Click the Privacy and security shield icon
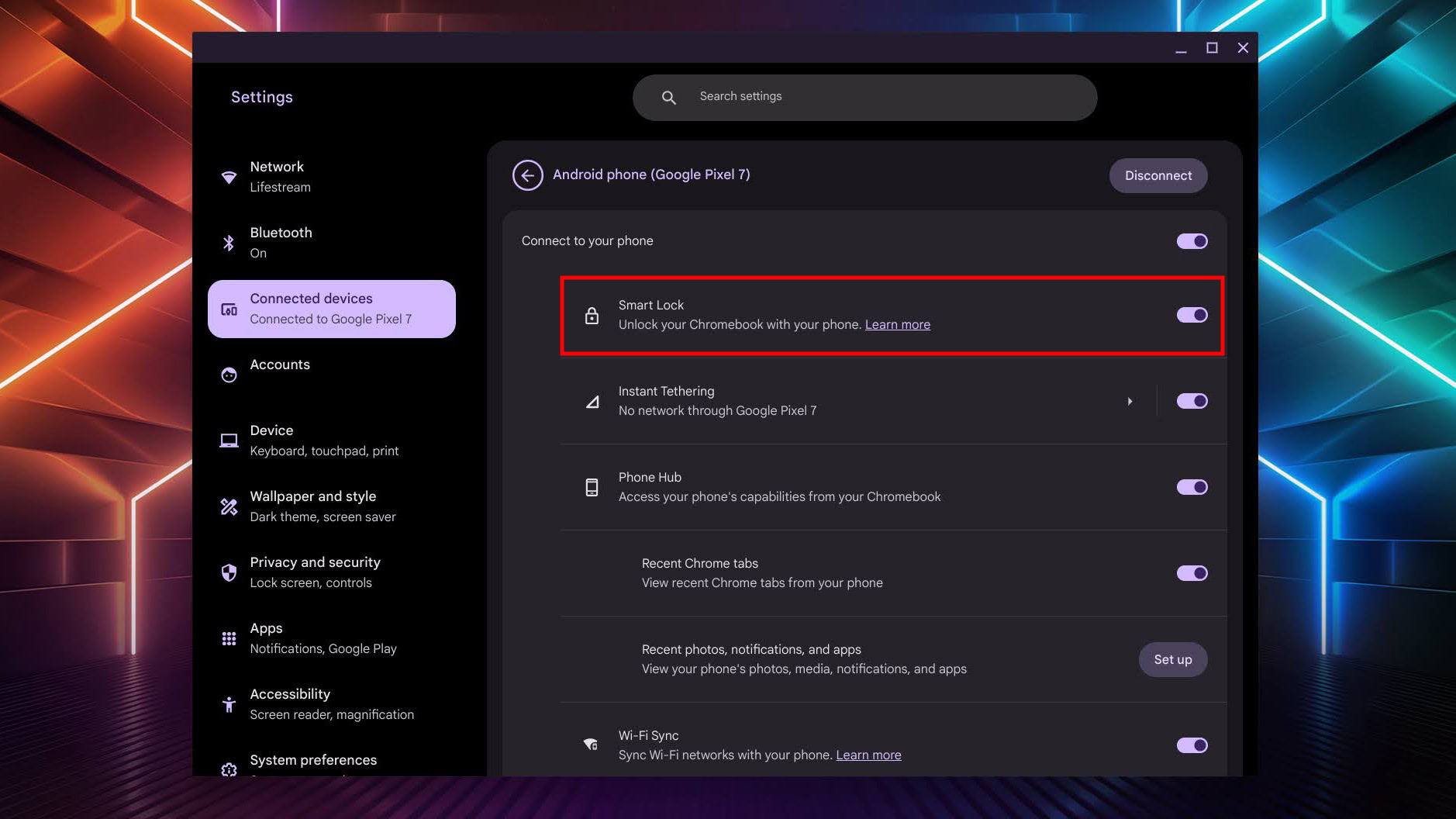This screenshot has height=819, width=1456. tap(229, 572)
